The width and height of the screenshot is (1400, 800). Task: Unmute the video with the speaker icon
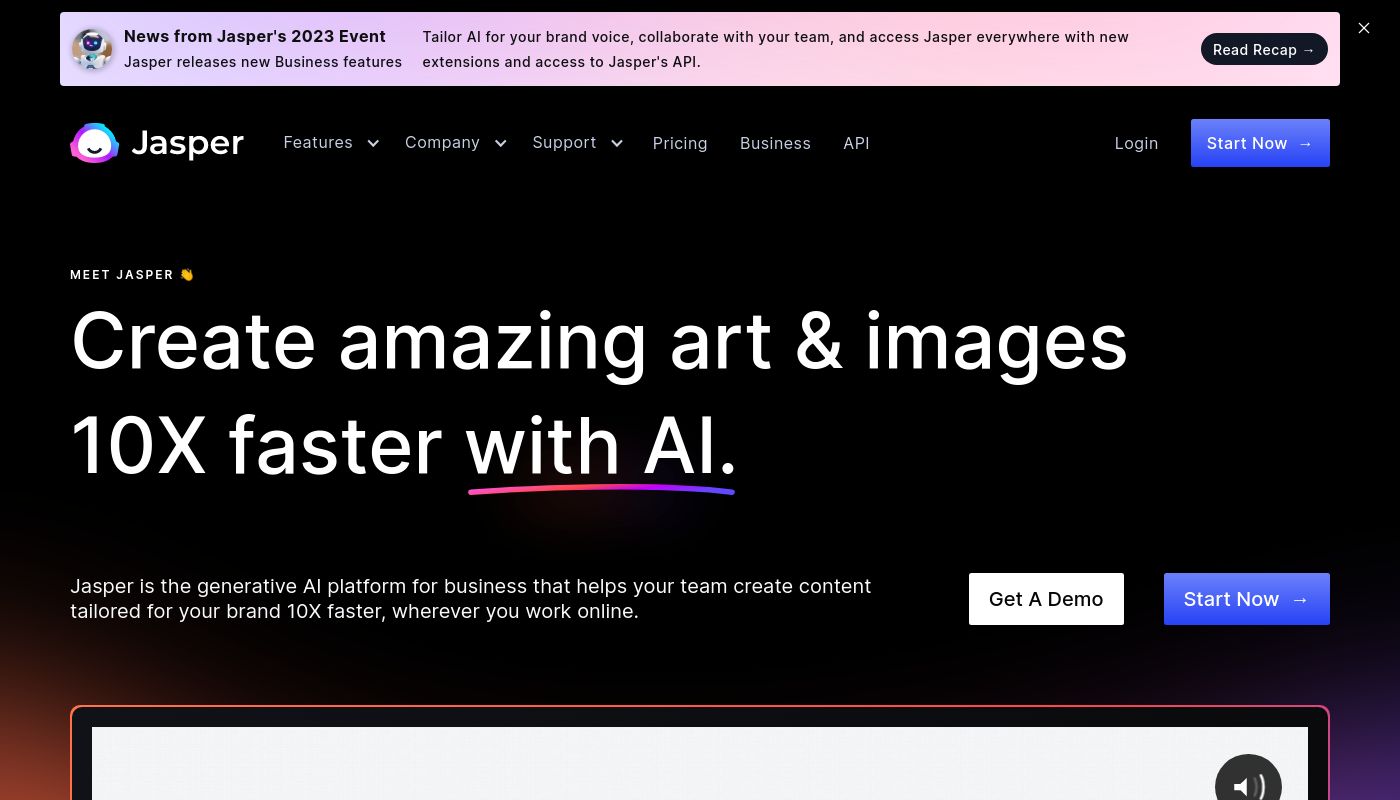point(1248,777)
